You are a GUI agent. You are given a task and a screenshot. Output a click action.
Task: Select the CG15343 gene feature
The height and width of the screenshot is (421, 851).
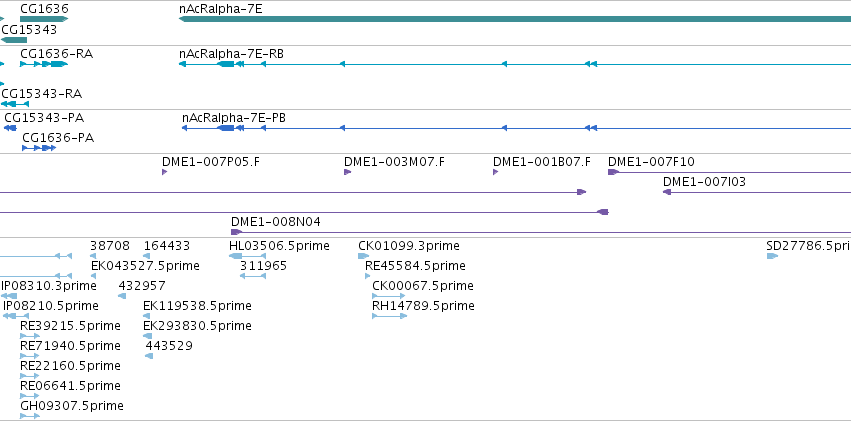[x=14, y=40]
